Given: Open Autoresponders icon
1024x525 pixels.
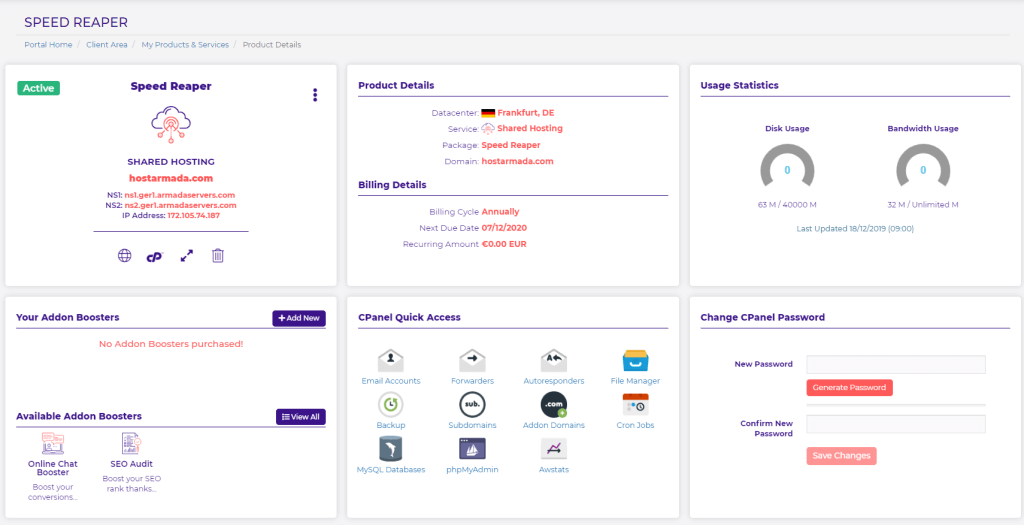Looking at the screenshot, I should [x=554, y=360].
